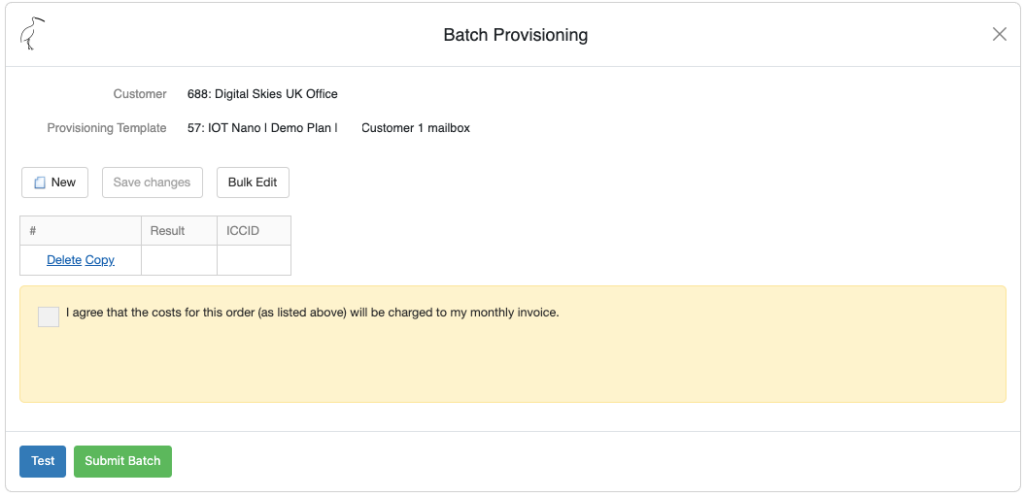Tick the monthly invoice agreement checkbox
1024x497 pixels.
(48, 316)
